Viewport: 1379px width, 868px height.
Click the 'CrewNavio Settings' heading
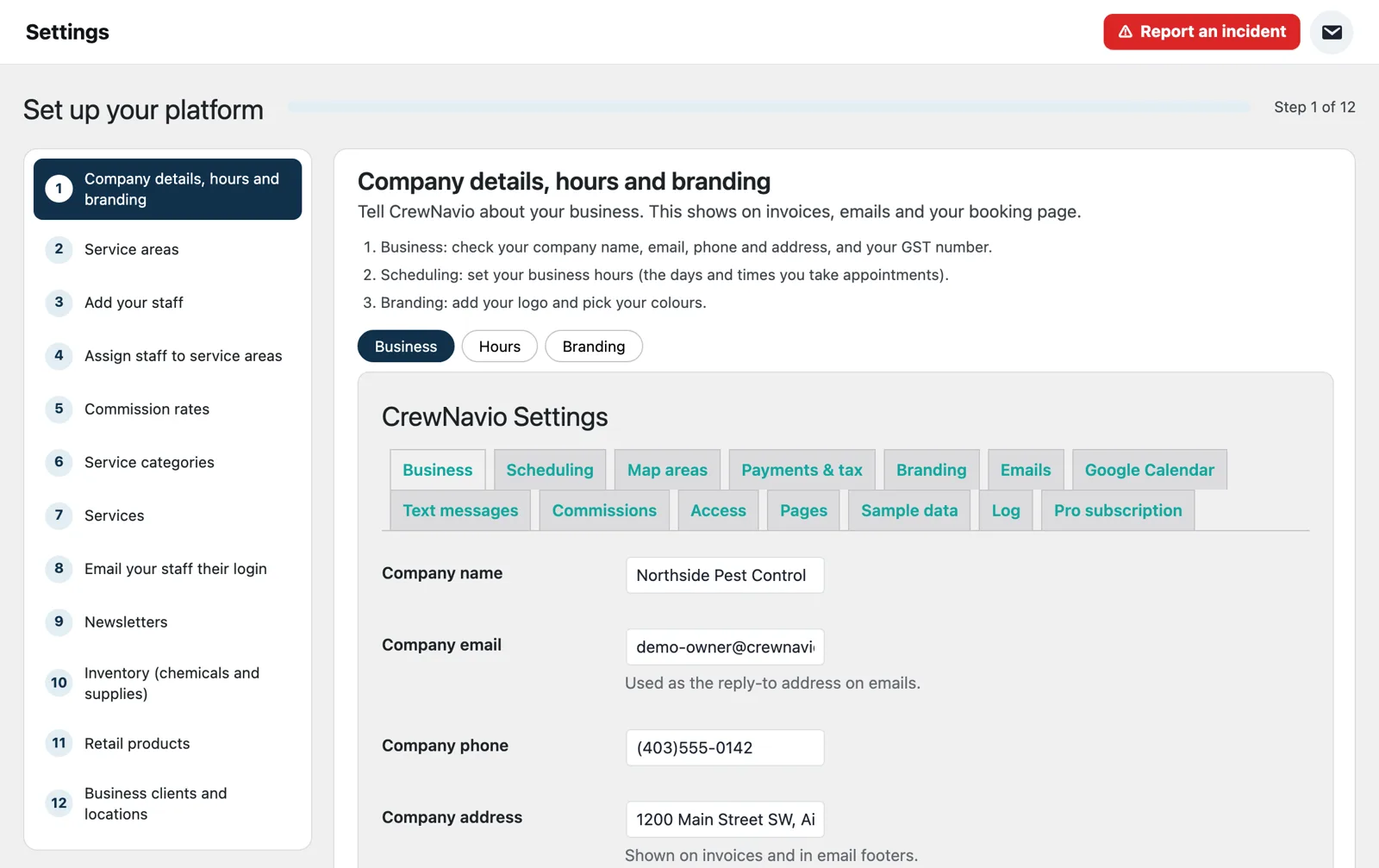tap(495, 417)
